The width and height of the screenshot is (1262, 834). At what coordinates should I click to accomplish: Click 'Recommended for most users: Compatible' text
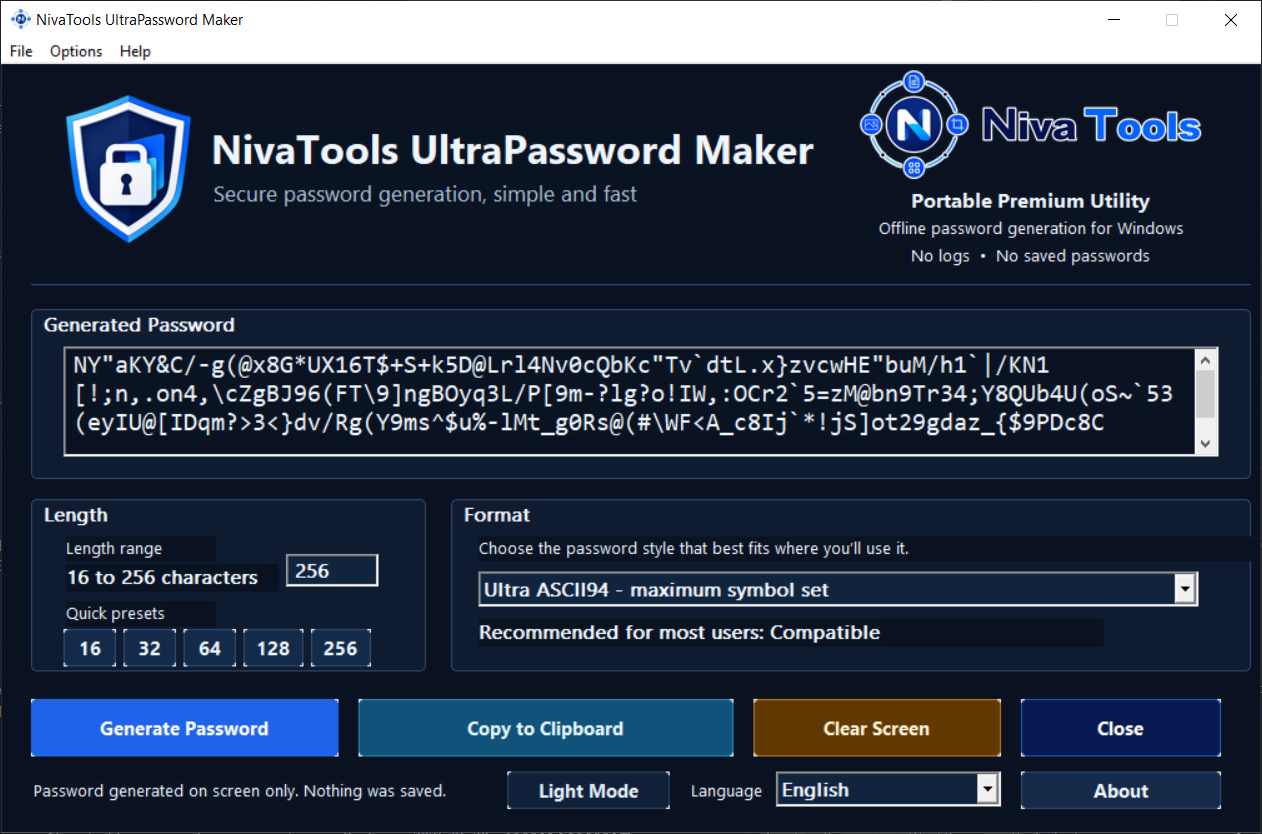click(679, 632)
